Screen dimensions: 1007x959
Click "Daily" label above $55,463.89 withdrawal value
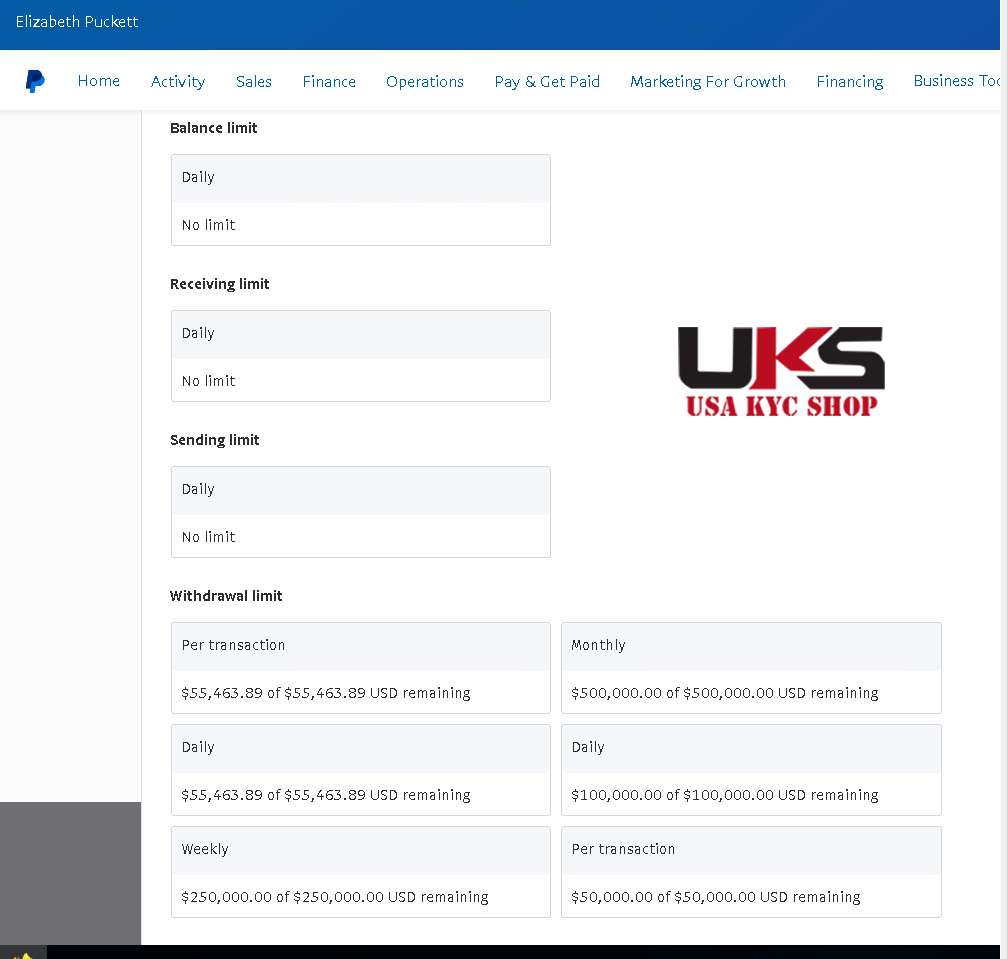[198, 748]
